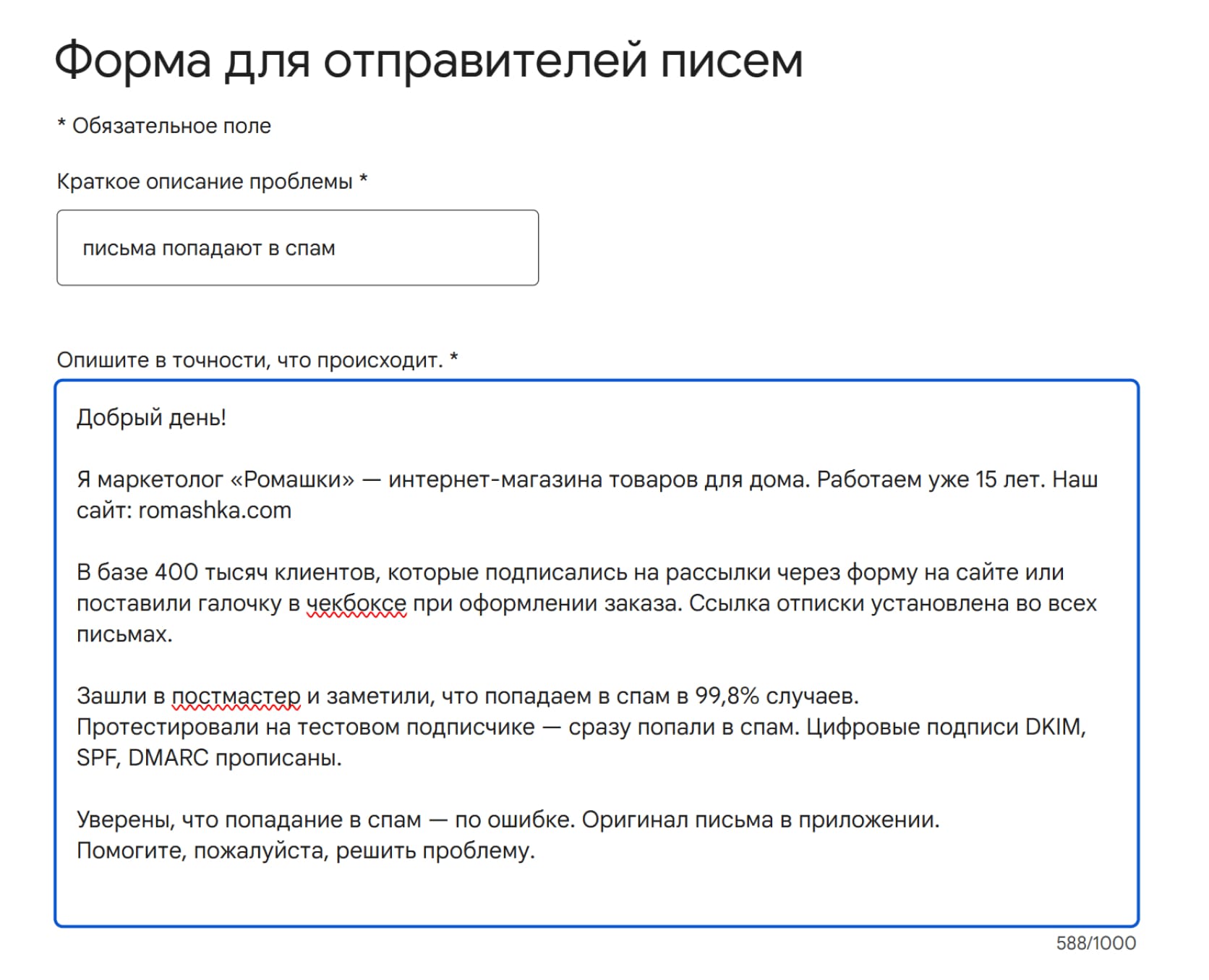Click the word 'DMARC' in the description
The image size is (1209, 980).
coord(168,758)
